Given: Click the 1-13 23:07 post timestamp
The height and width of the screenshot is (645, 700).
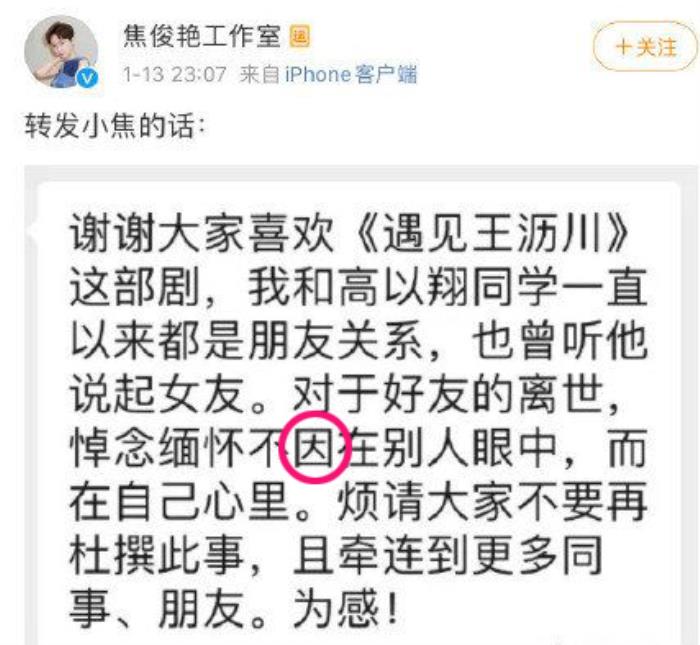Looking at the screenshot, I should (x=175, y=74).
